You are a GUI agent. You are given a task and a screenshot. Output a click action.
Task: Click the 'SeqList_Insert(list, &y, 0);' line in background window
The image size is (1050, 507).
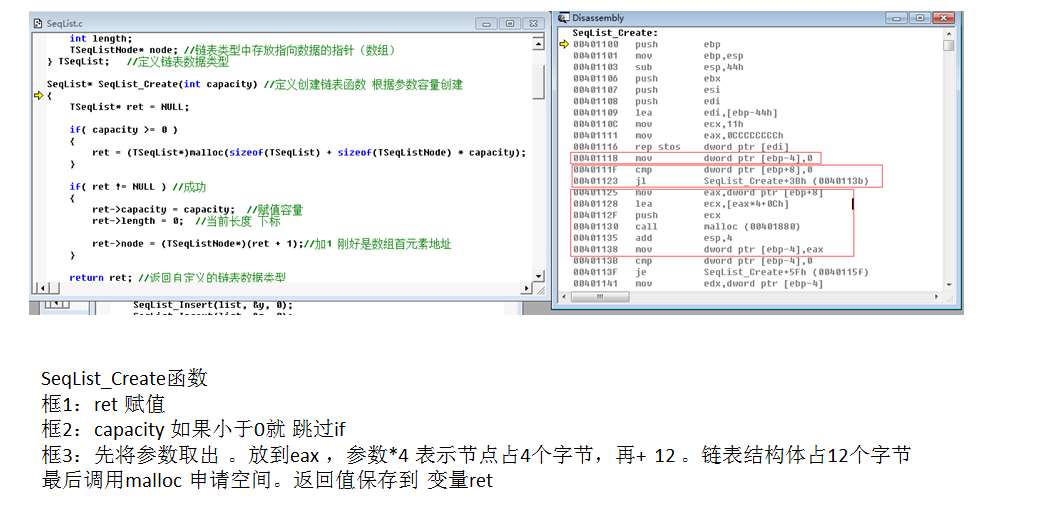213,305
